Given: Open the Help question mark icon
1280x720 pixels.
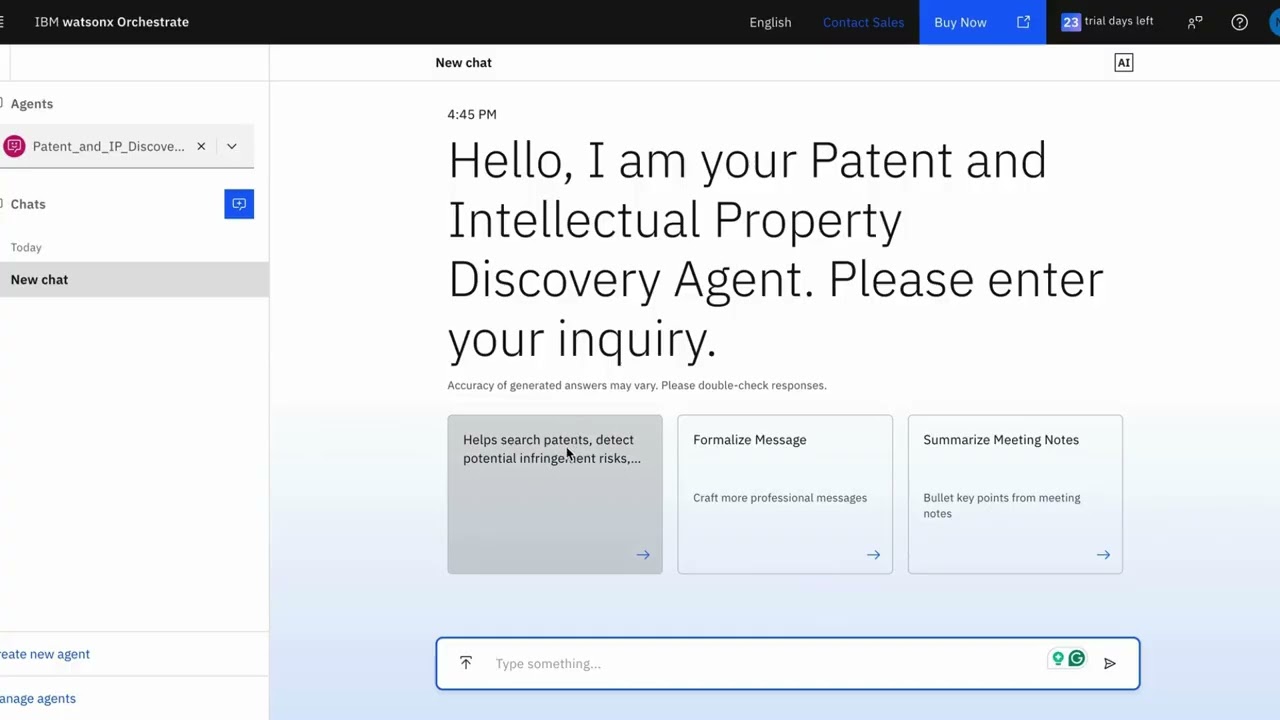Looking at the screenshot, I should tap(1239, 22).
